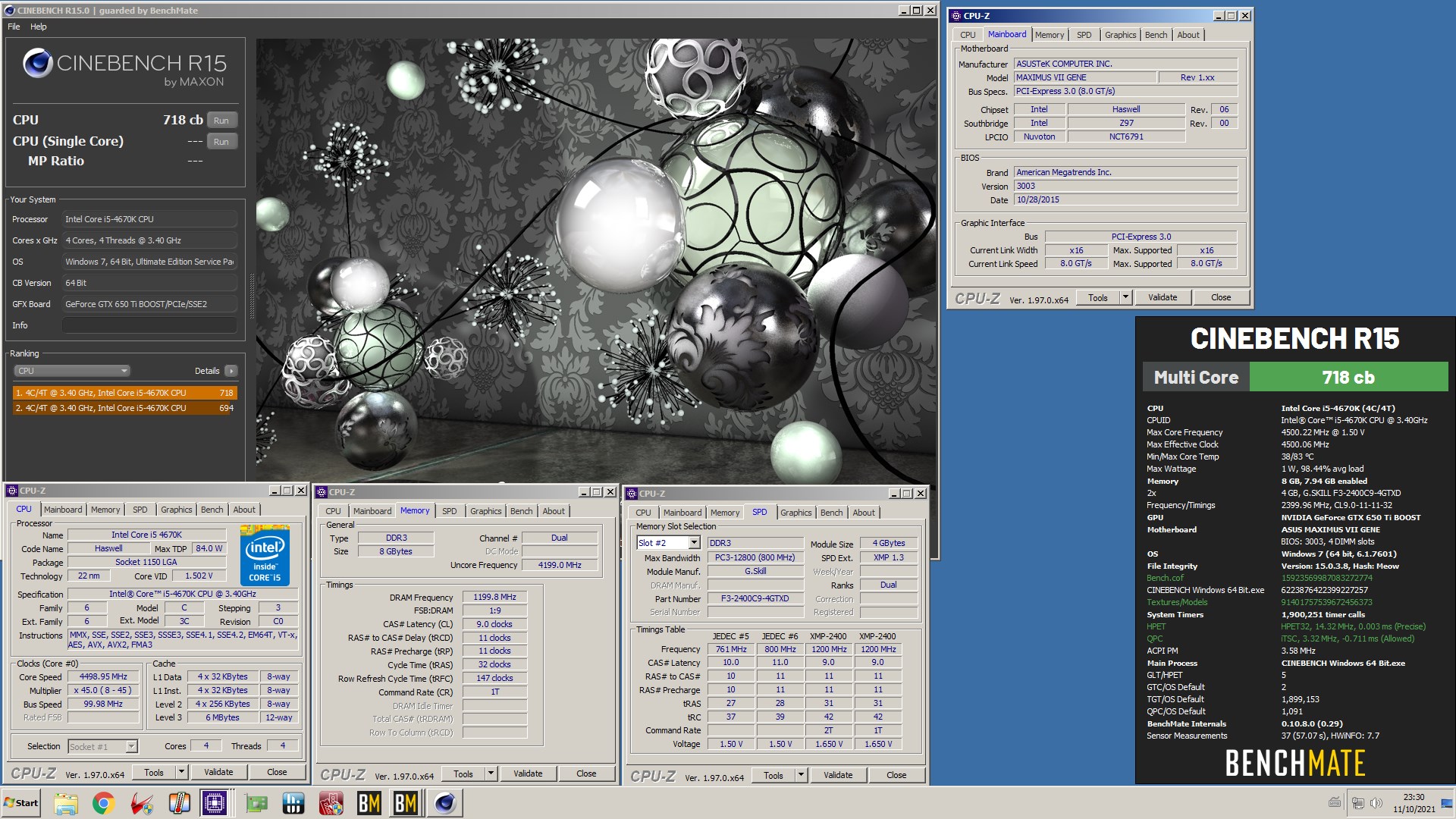Switch to Graphics tab in Mainboard CPU-Z window
Image resolution: width=1456 pixels, height=819 pixels.
coord(1120,35)
